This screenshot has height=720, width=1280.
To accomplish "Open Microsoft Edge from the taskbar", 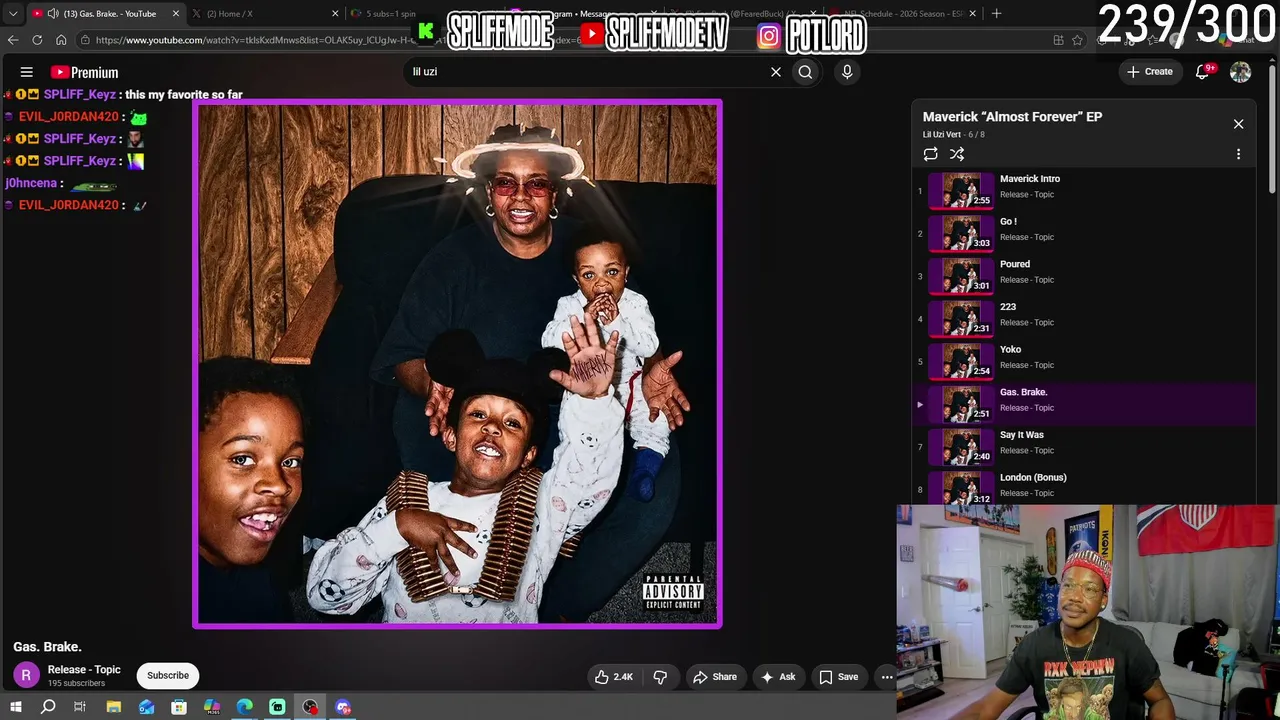I will [245, 707].
